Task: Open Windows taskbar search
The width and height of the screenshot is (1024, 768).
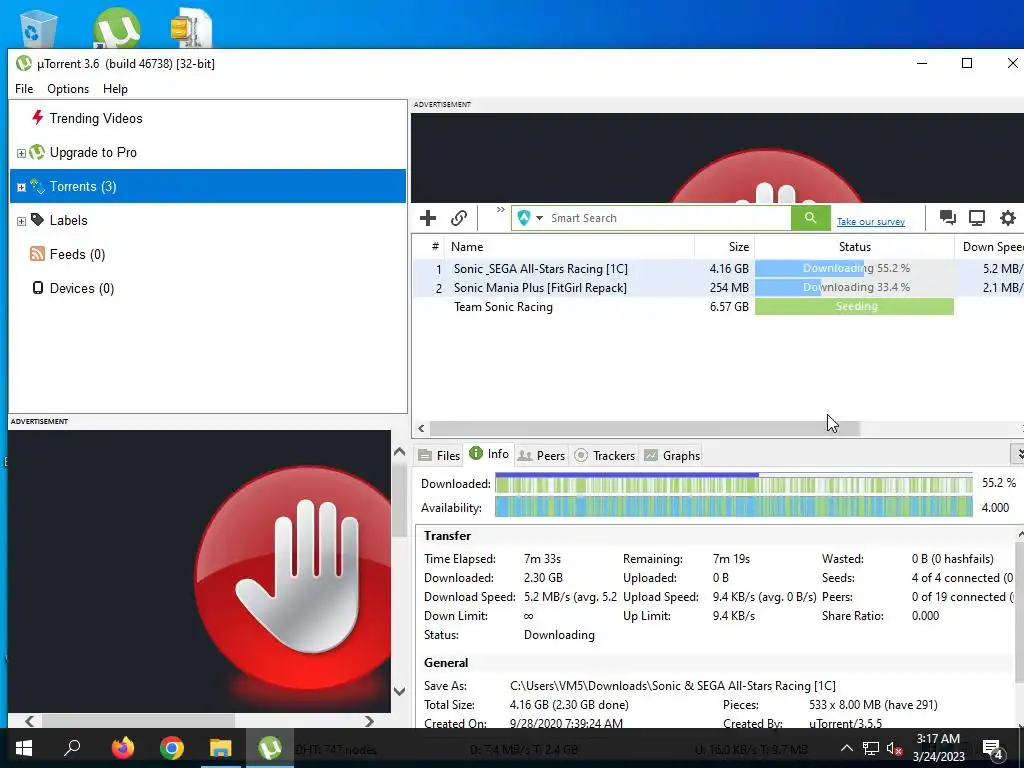Action: 72,748
